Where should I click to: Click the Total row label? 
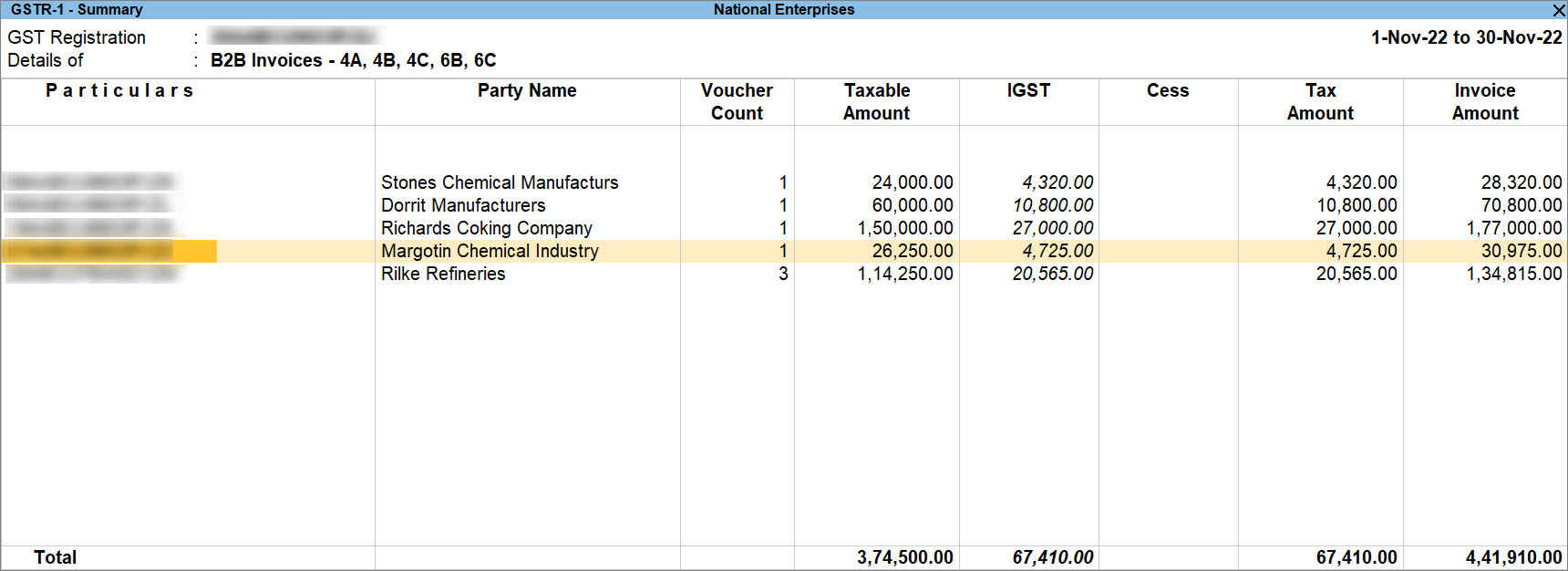click(55, 557)
